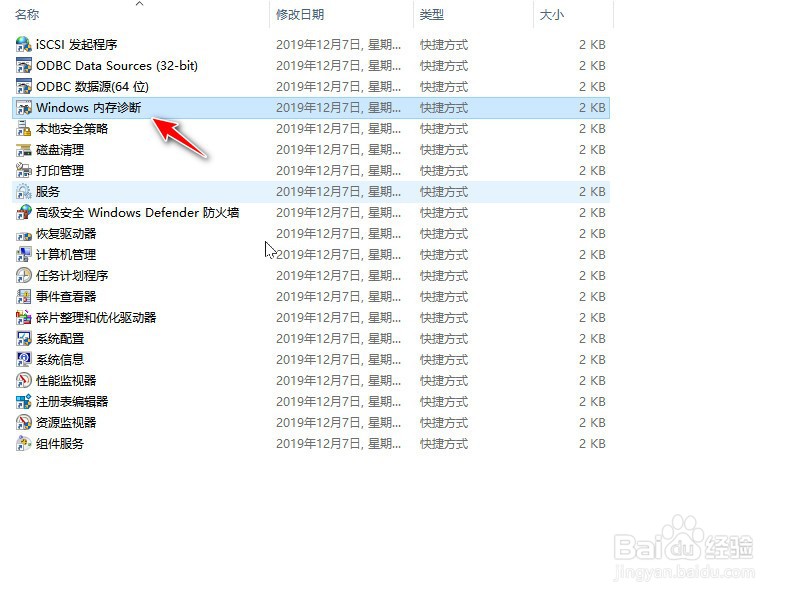
Task: Launch 计算机管理 via its icon
Action: (x=22, y=254)
